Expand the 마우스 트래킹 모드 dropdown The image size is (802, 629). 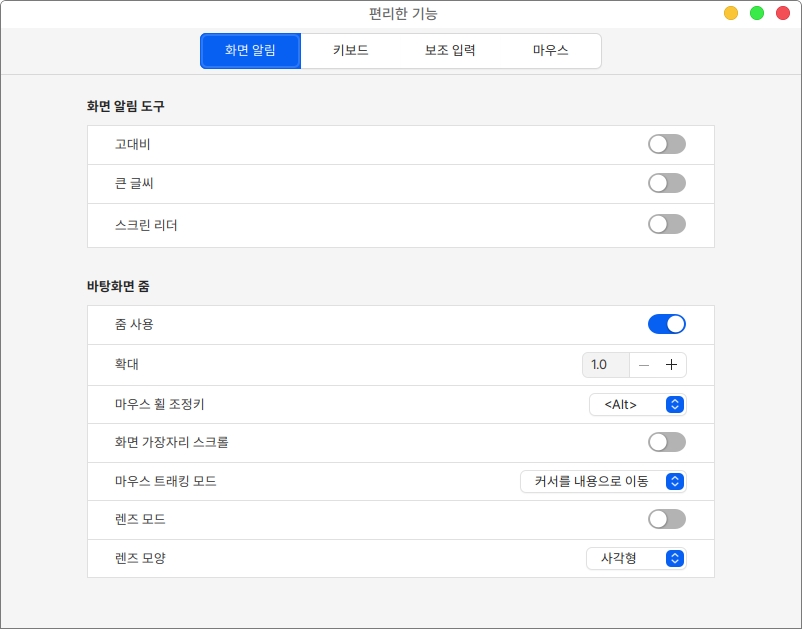point(603,481)
